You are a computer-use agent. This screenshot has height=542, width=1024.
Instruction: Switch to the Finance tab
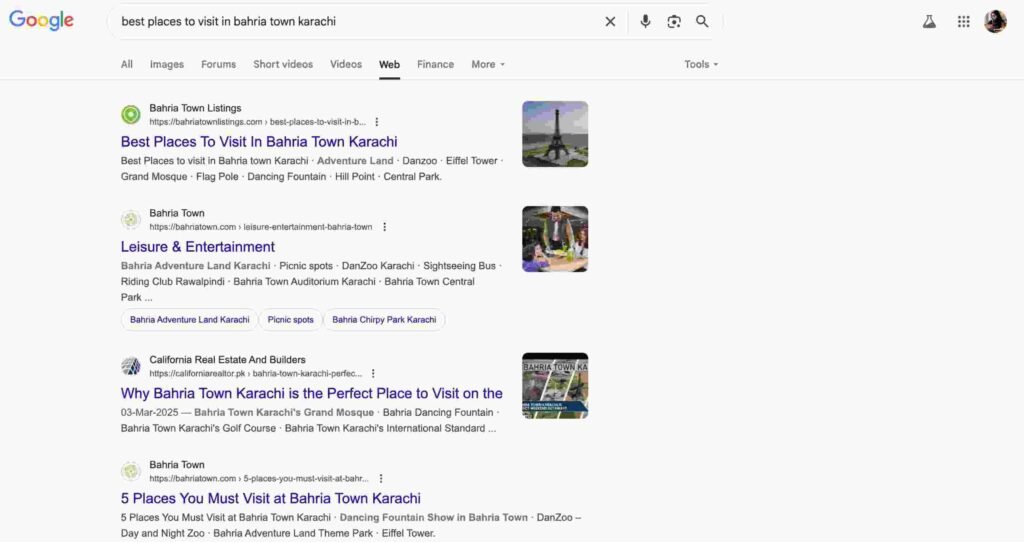435,65
